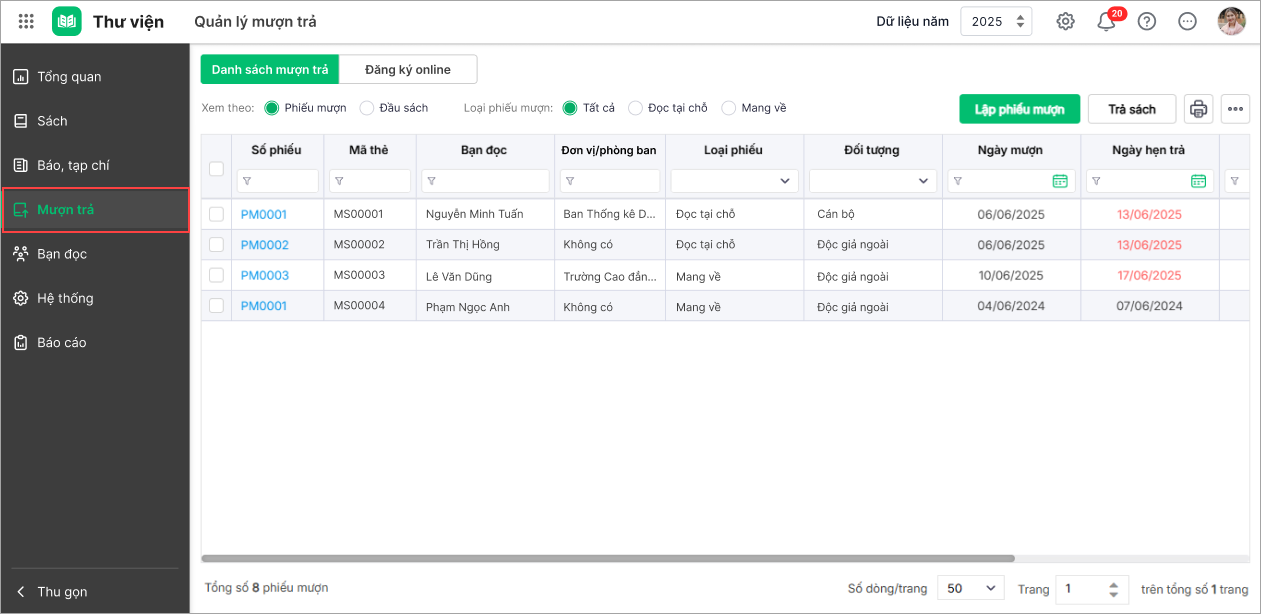Image resolution: width=1261 pixels, height=614 pixels.
Task: Open Mượn trả in sidebar
Action: click(95, 210)
